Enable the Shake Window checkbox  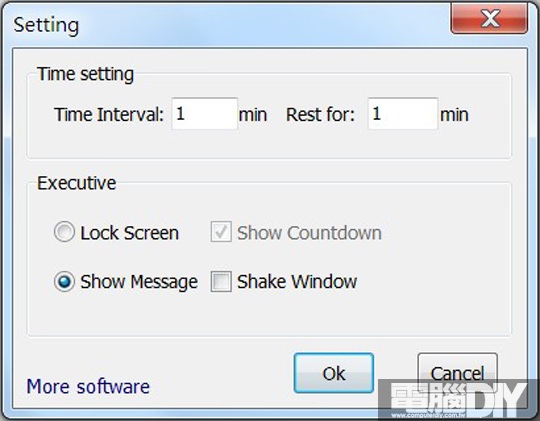[221, 281]
